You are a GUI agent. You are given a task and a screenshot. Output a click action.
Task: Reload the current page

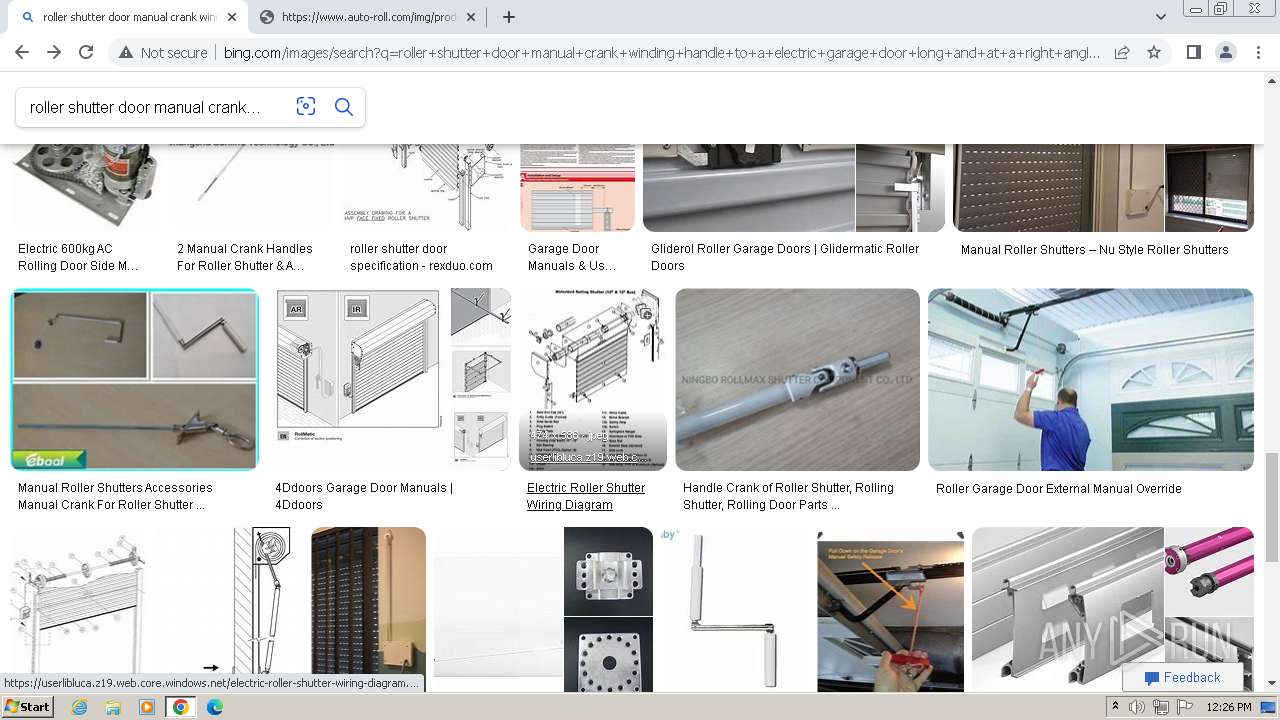[86, 52]
